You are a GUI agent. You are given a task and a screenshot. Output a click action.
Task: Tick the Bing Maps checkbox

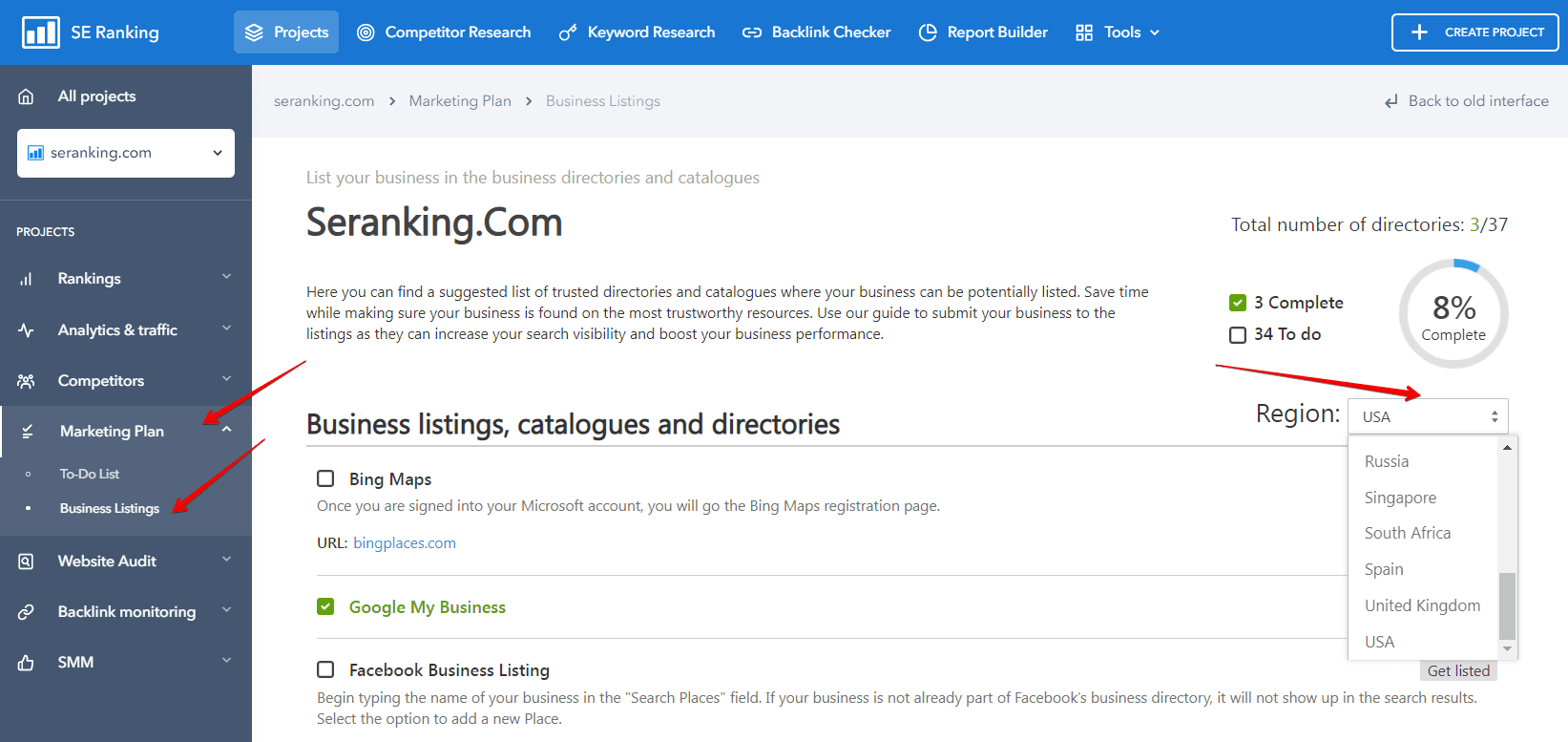point(325,478)
